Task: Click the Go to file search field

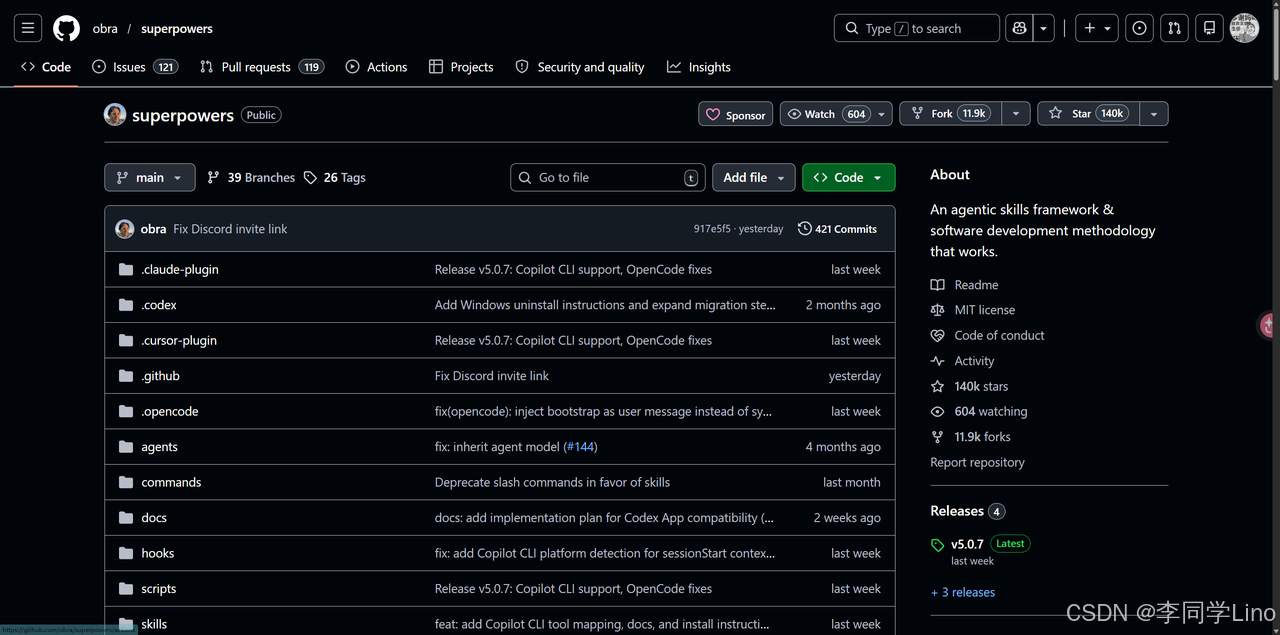Action: 608,177
